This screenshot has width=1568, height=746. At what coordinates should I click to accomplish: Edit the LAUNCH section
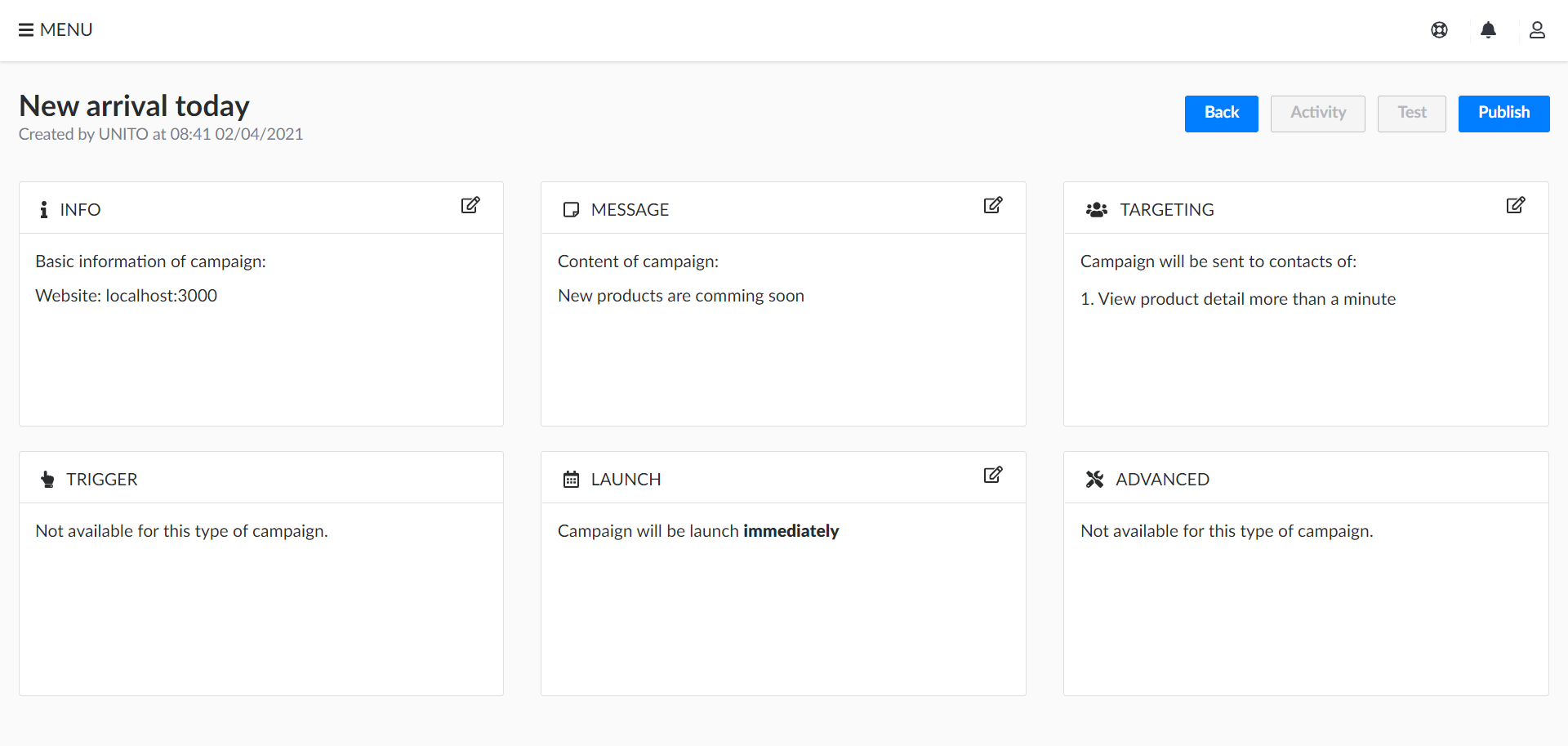pos(993,475)
